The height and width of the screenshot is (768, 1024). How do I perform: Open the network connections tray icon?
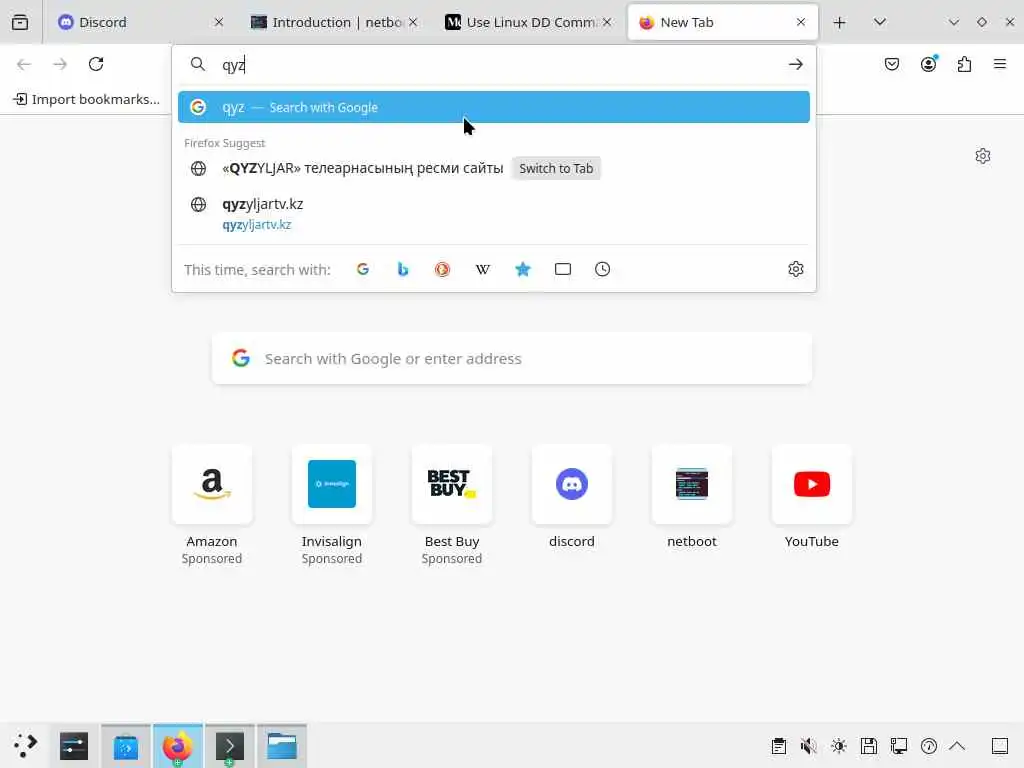[899, 746]
